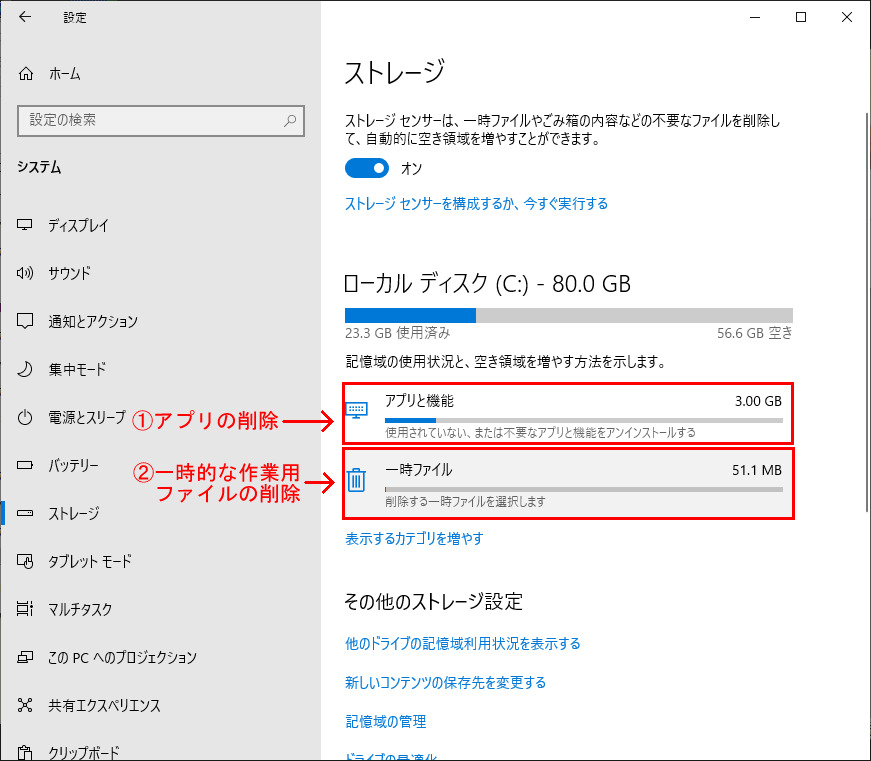Click the Local Disk C: usage bar
Screen dimensions: 871x761
tap(568, 315)
